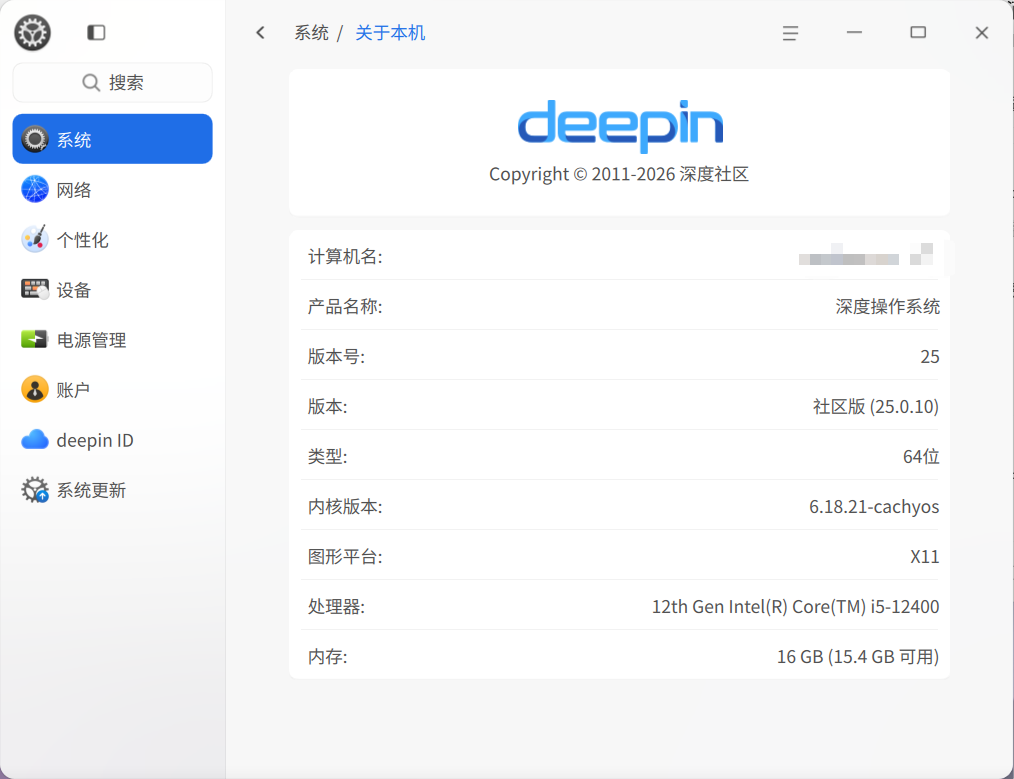
Task: Select the 系统 sidebar icon
Action: 35,139
